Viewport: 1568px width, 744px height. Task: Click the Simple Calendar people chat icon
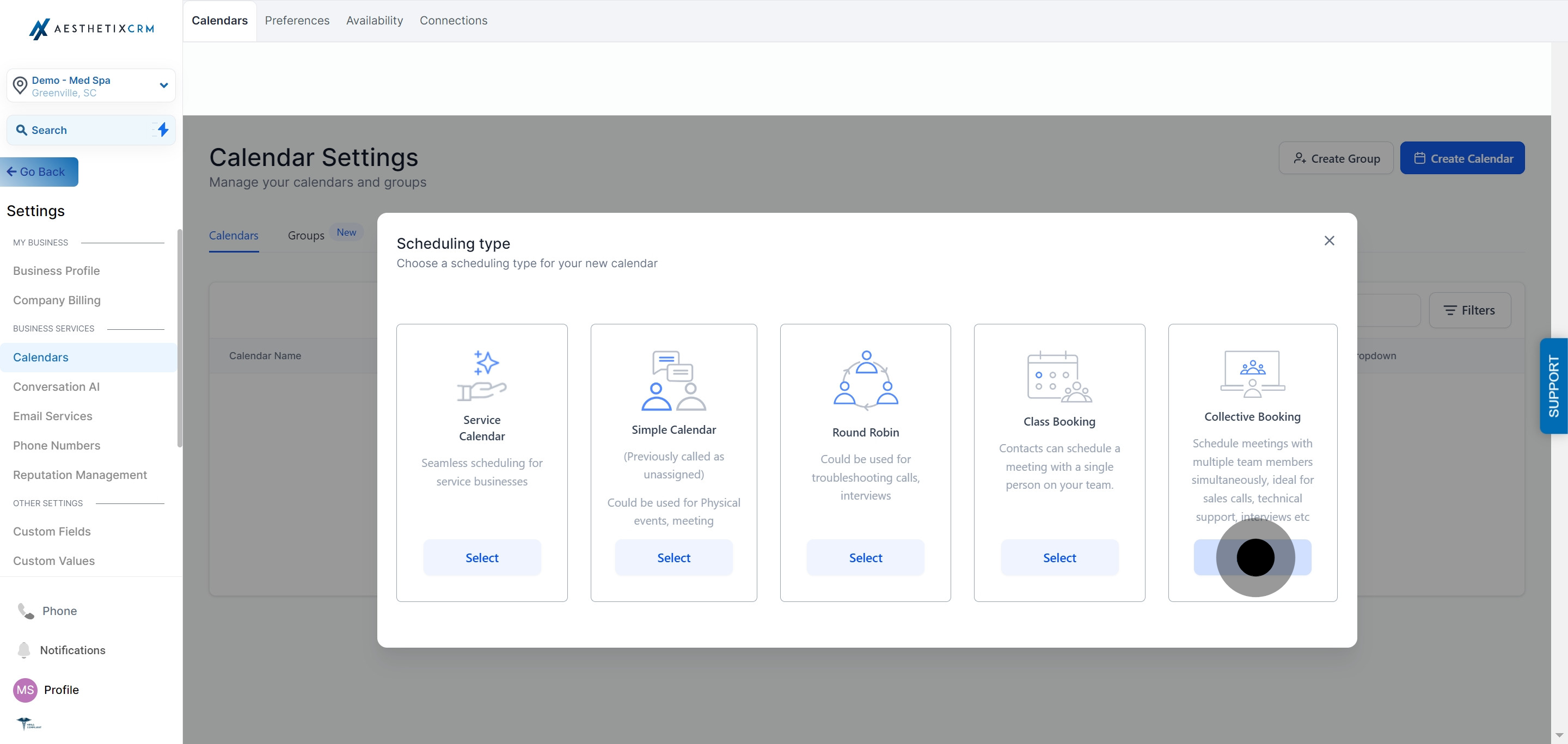(x=673, y=380)
